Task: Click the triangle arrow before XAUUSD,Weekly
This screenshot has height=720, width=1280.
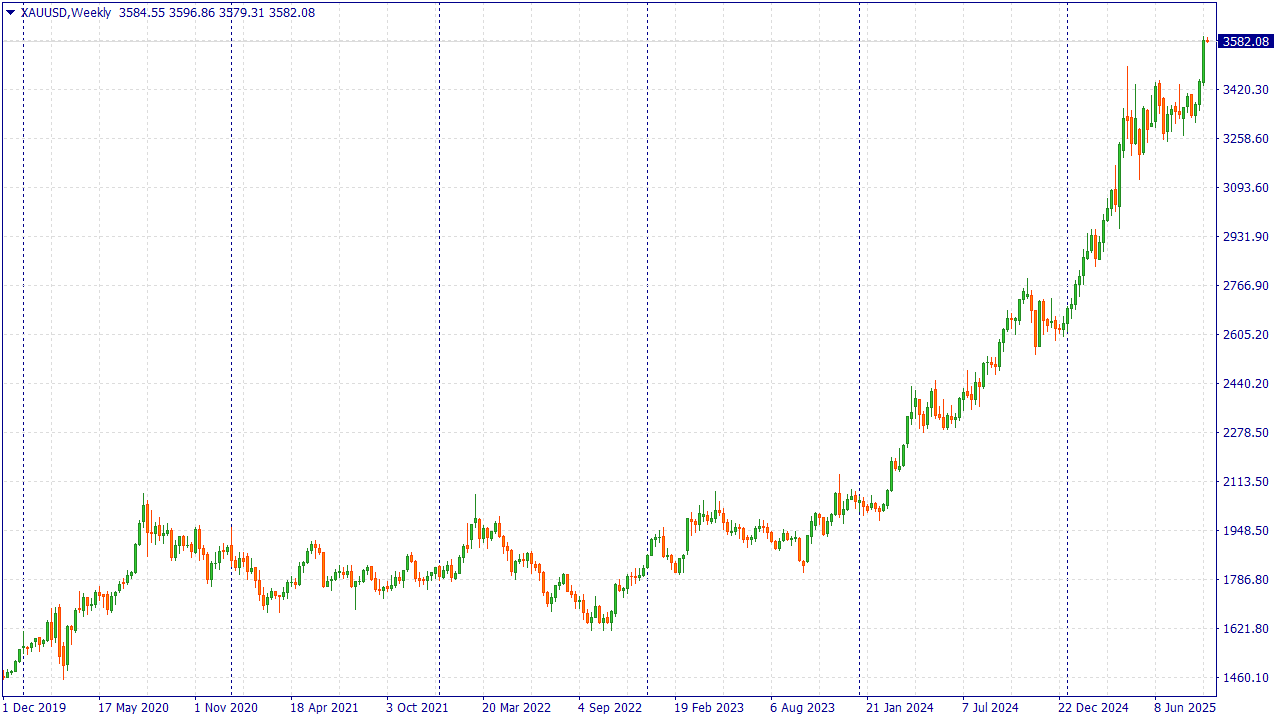Action: [10, 12]
